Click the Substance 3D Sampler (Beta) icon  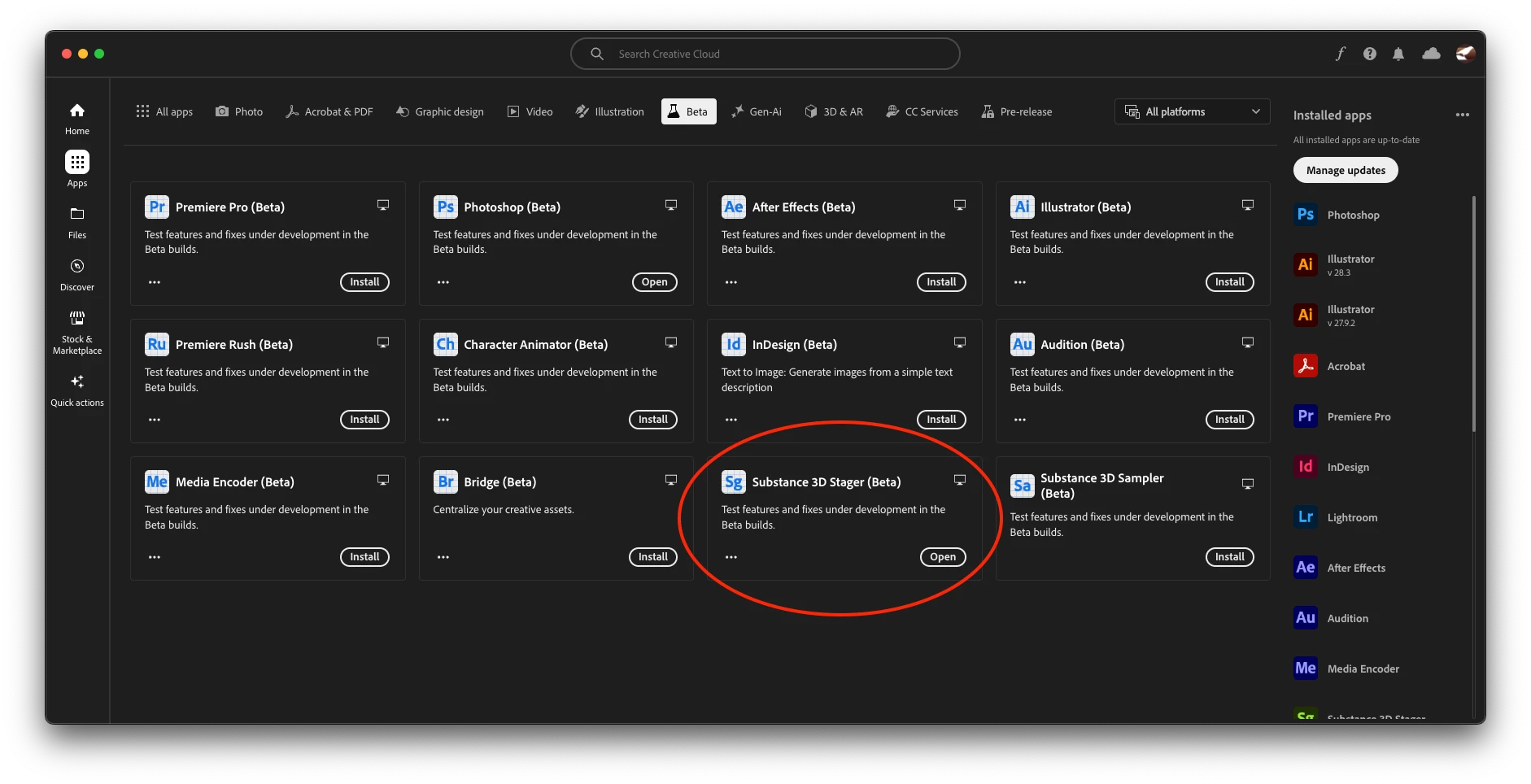pos(1022,486)
